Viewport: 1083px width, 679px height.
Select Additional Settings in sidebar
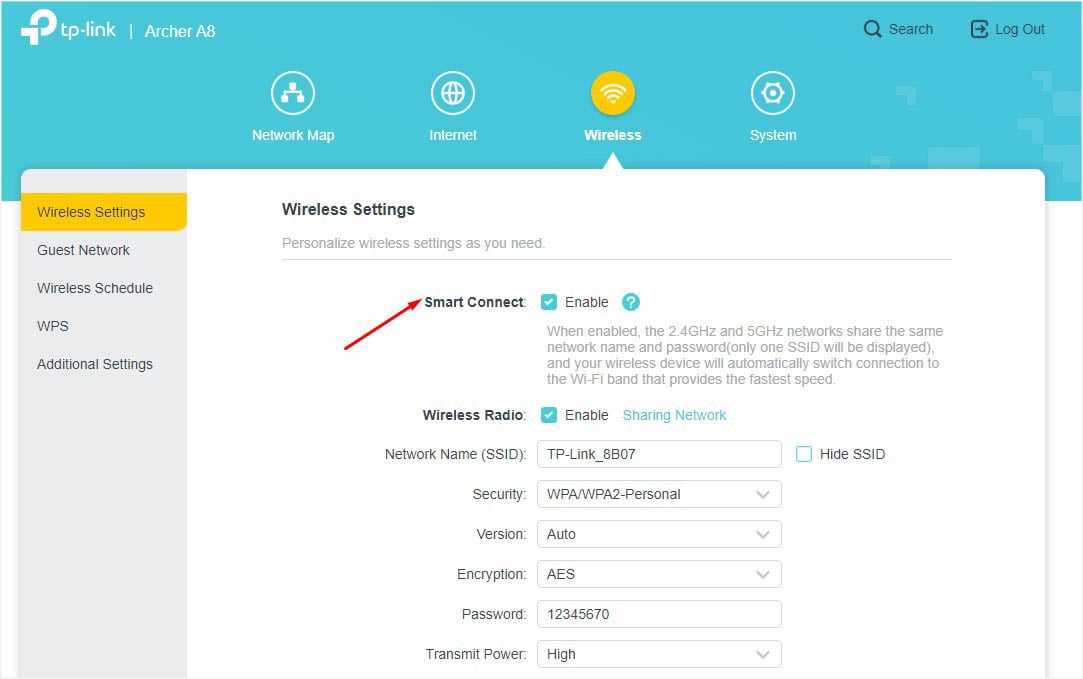click(x=95, y=364)
